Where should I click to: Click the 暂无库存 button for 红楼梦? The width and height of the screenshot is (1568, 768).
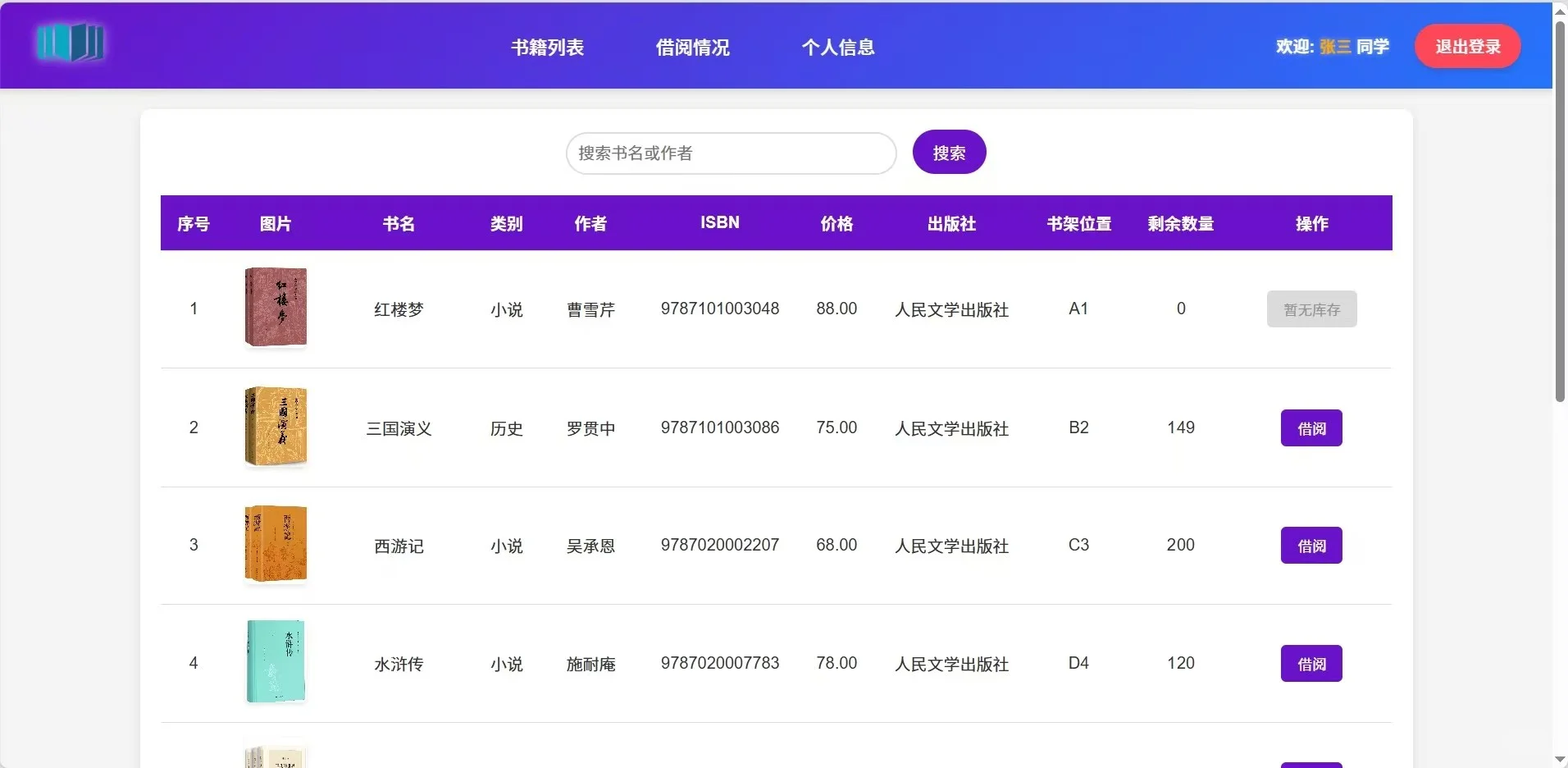(1310, 309)
